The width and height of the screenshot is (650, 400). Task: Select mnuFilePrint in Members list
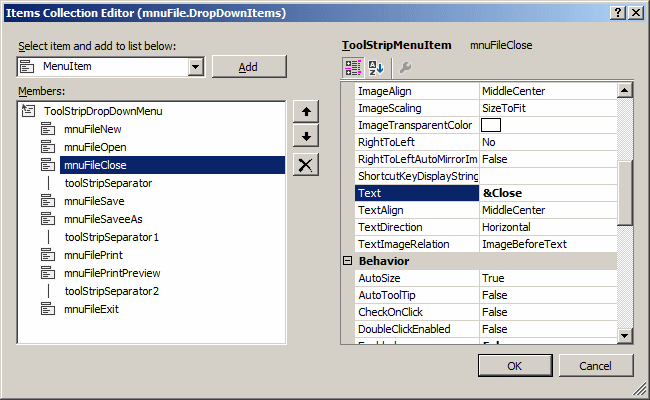coord(93,255)
